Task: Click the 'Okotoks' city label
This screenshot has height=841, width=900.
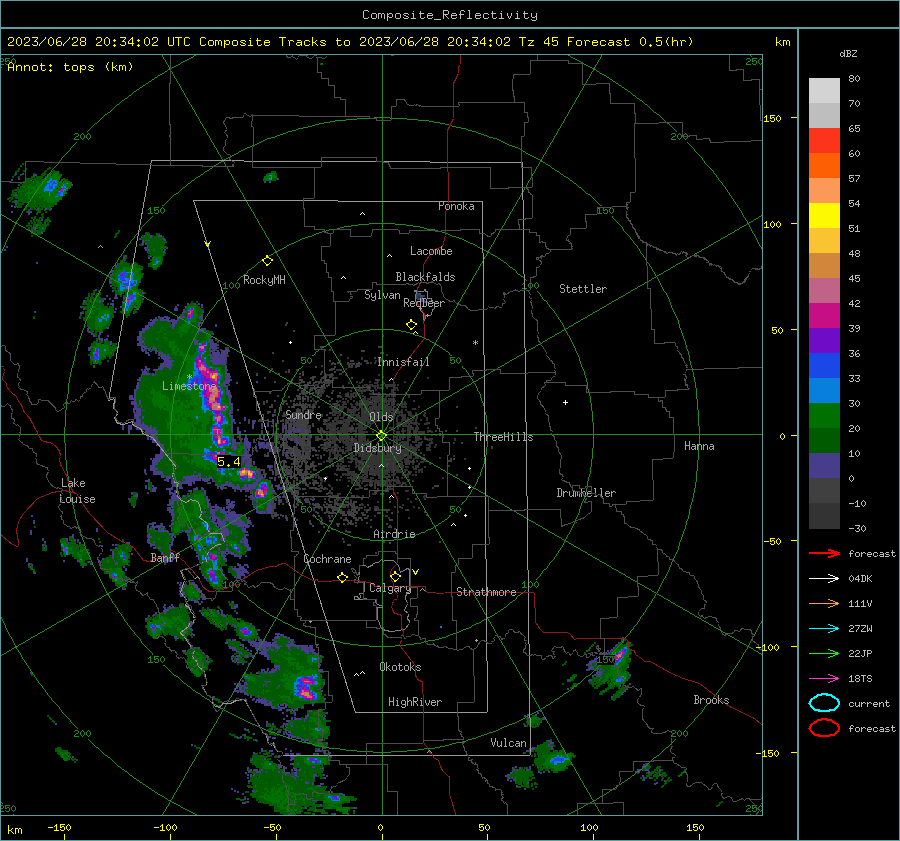Action: click(400, 667)
